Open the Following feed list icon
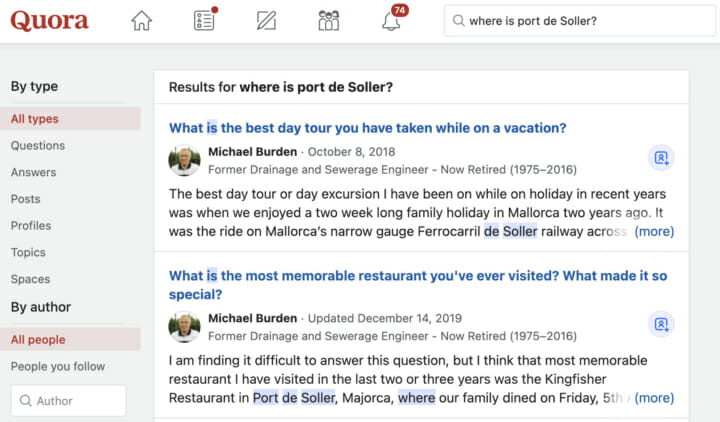The image size is (720, 422). [204, 20]
